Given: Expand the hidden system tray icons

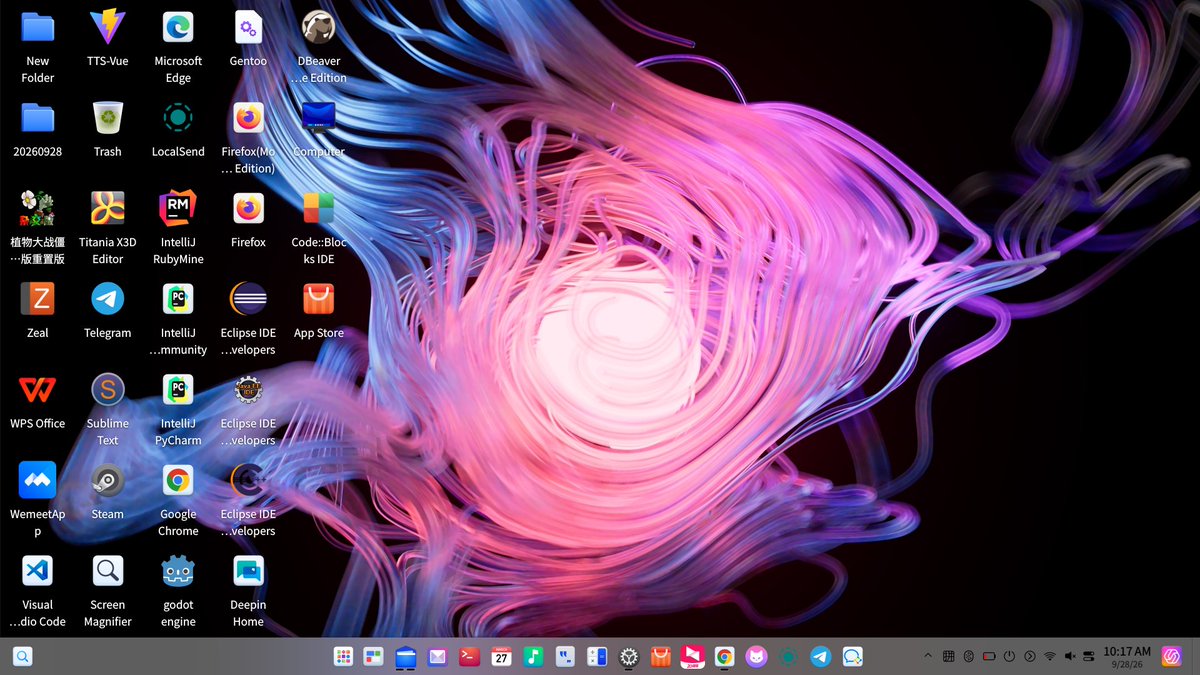Looking at the screenshot, I should (x=928, y=657).
